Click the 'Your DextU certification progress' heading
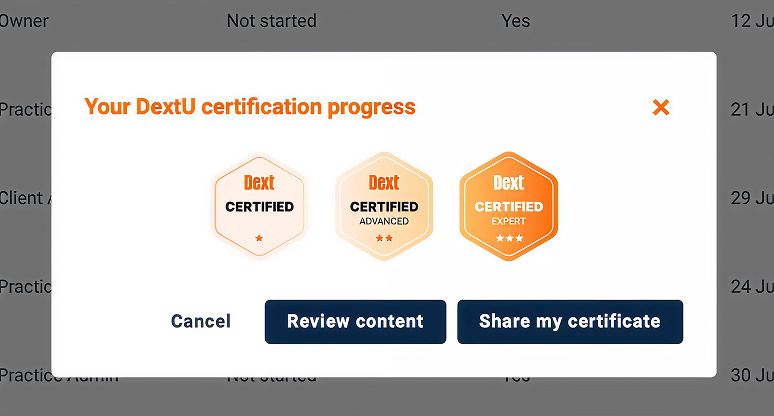This screenshot has height=416, width=774. pos(250,107)
